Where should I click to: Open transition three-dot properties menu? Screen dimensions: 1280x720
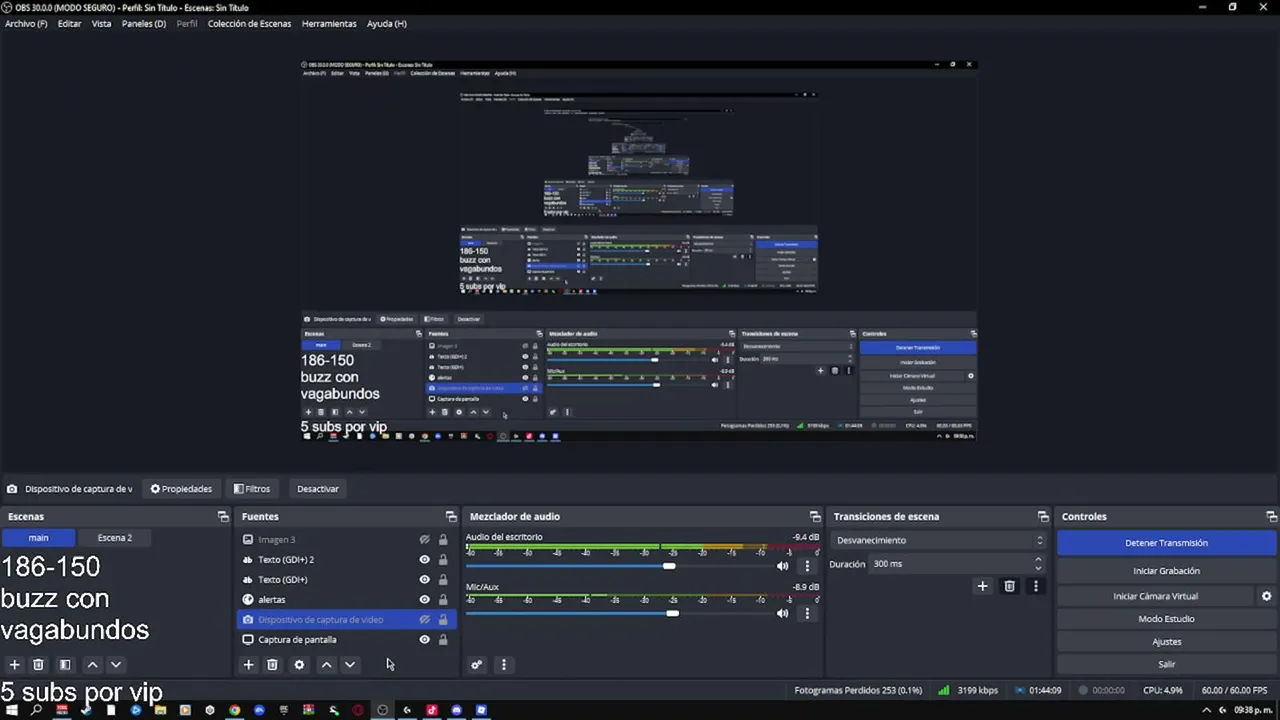click(1035, 586)
